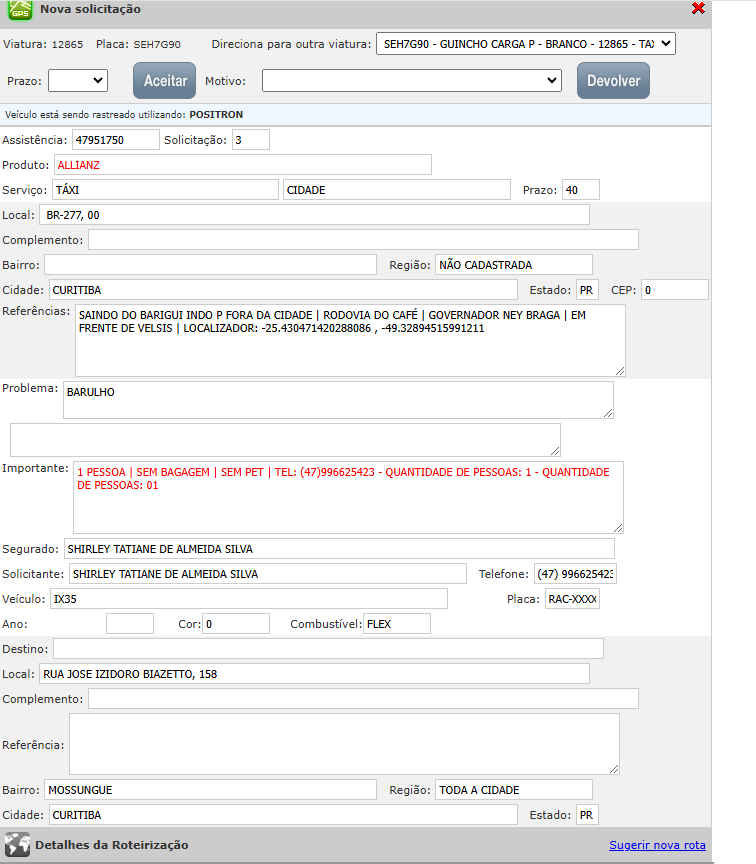Click the Cor field
The image size is (756, 864).
[236, 624]
